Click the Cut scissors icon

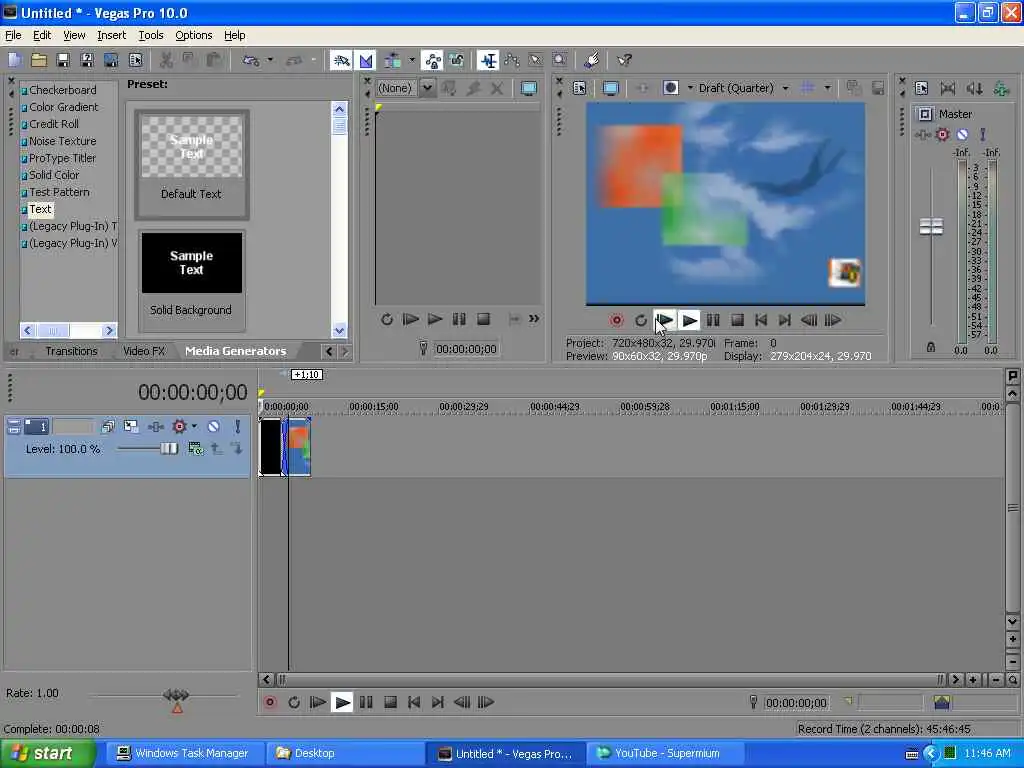pos(166,61)
